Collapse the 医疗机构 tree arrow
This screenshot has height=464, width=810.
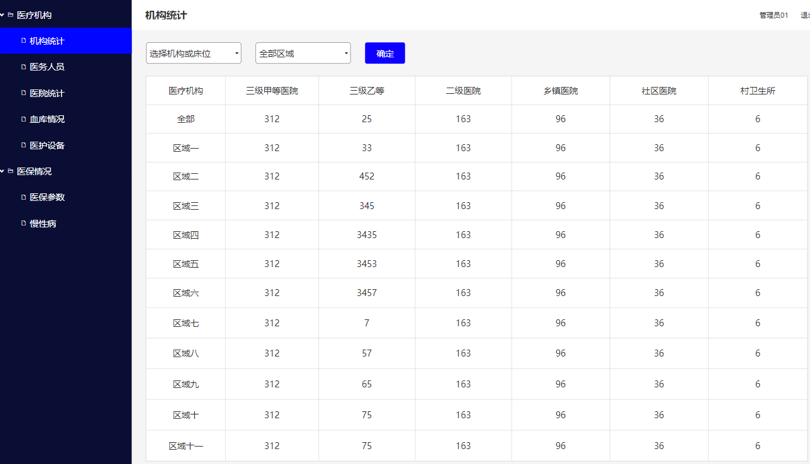point(3,15)
